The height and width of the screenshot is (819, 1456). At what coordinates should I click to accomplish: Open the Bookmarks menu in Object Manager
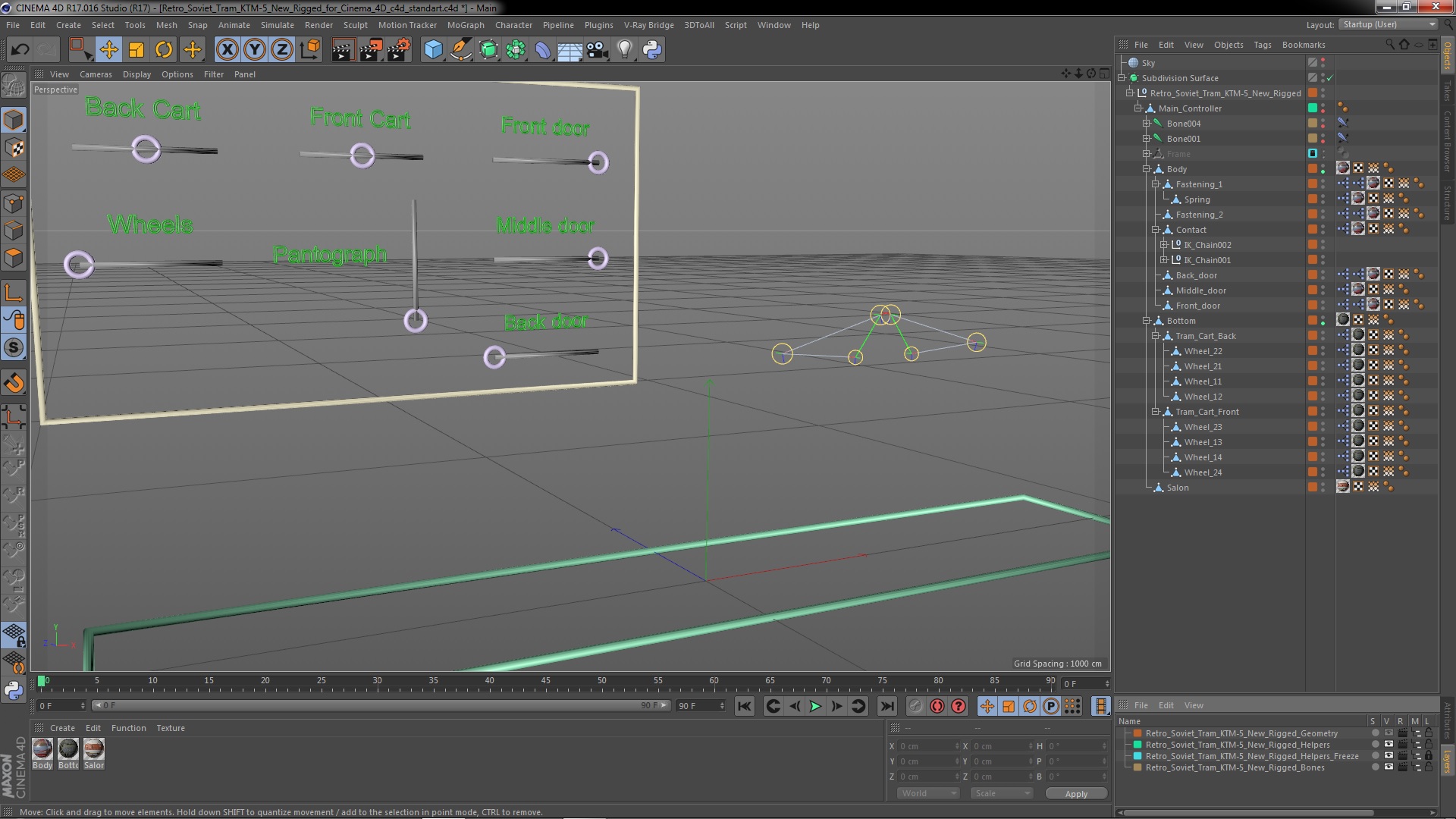(1304, 45)
